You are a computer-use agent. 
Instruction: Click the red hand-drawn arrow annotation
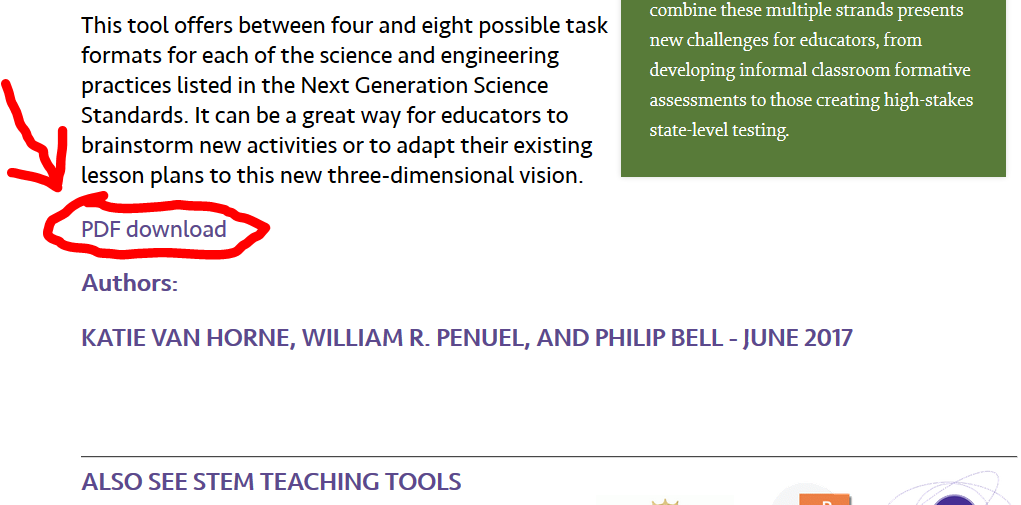36,135
